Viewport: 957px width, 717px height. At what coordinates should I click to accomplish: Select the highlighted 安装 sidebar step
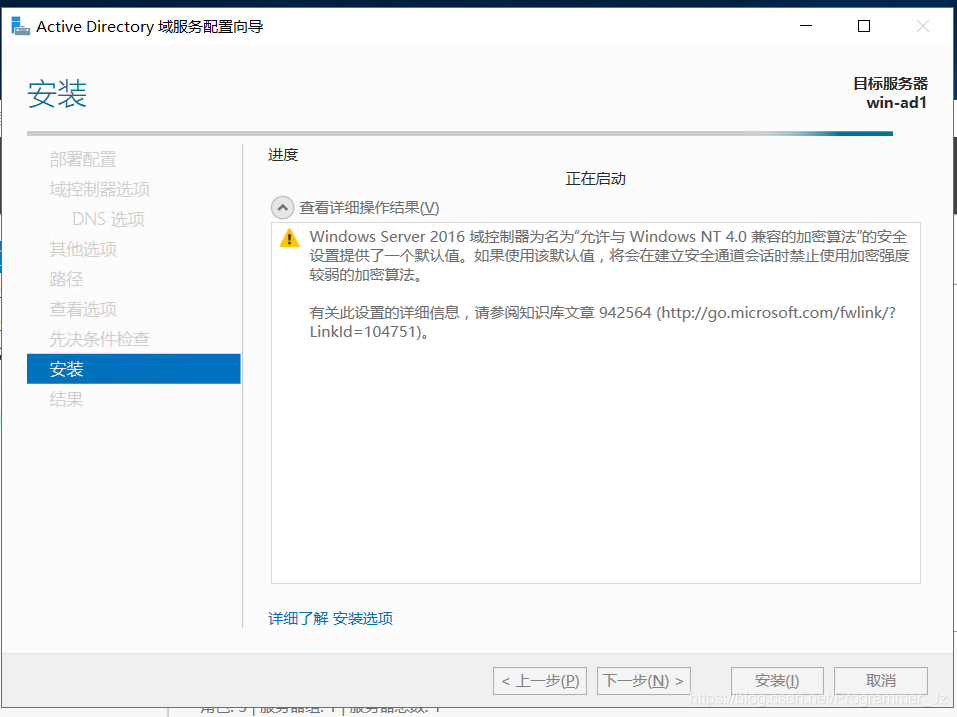(134, 369)
